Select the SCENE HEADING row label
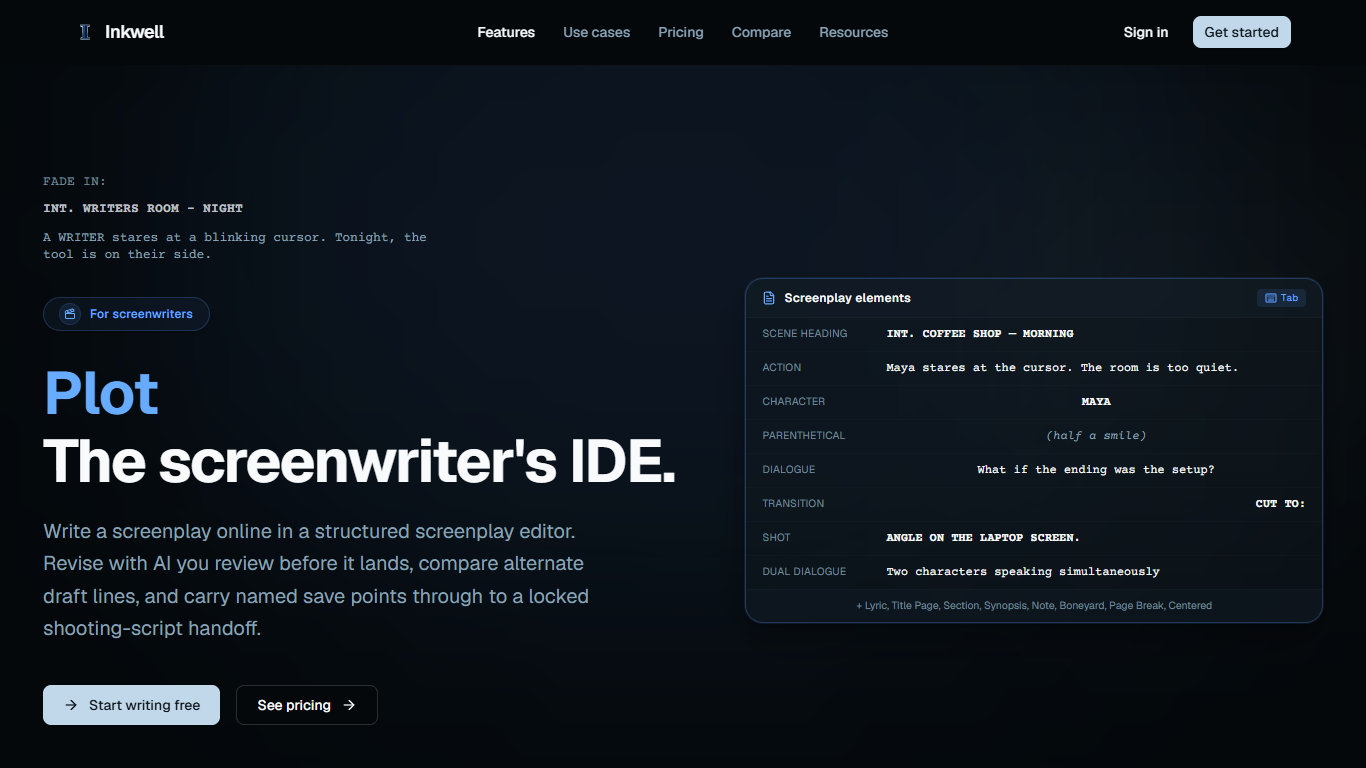 point(805,334)
